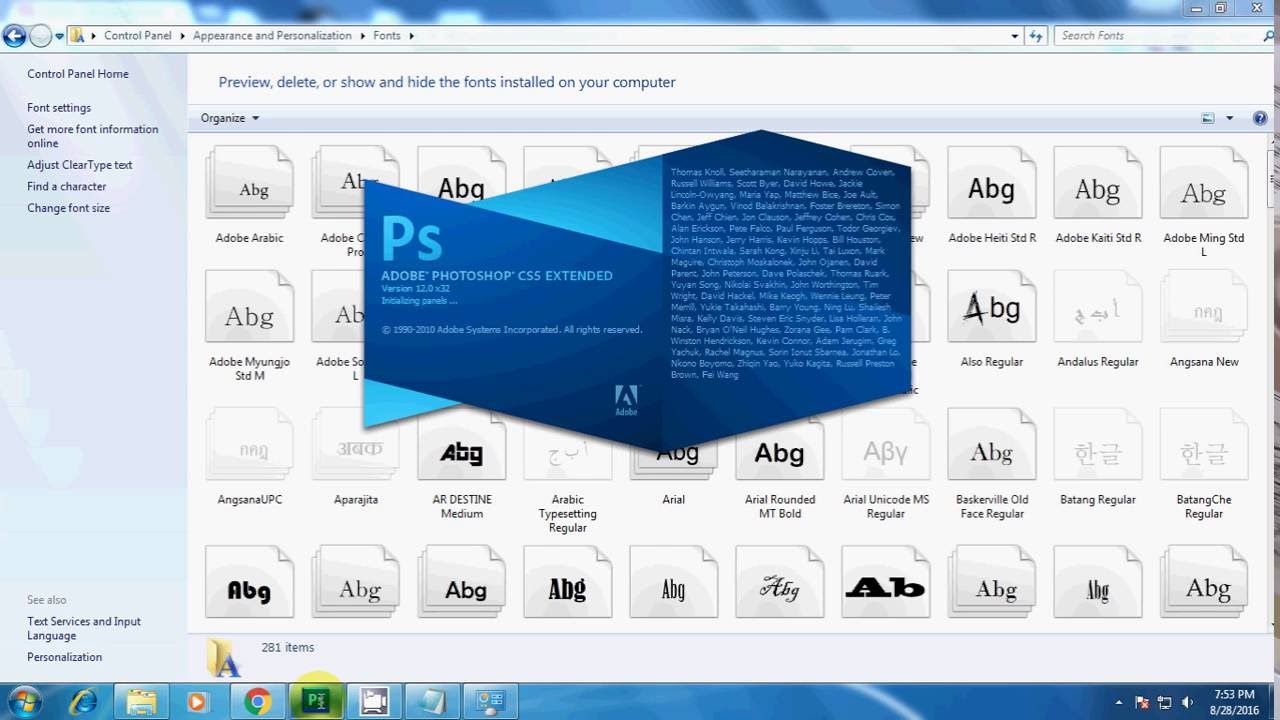Viewport: 1280px width, 720px height.
Task: Open Find a character link
Action: pos(67,187)
